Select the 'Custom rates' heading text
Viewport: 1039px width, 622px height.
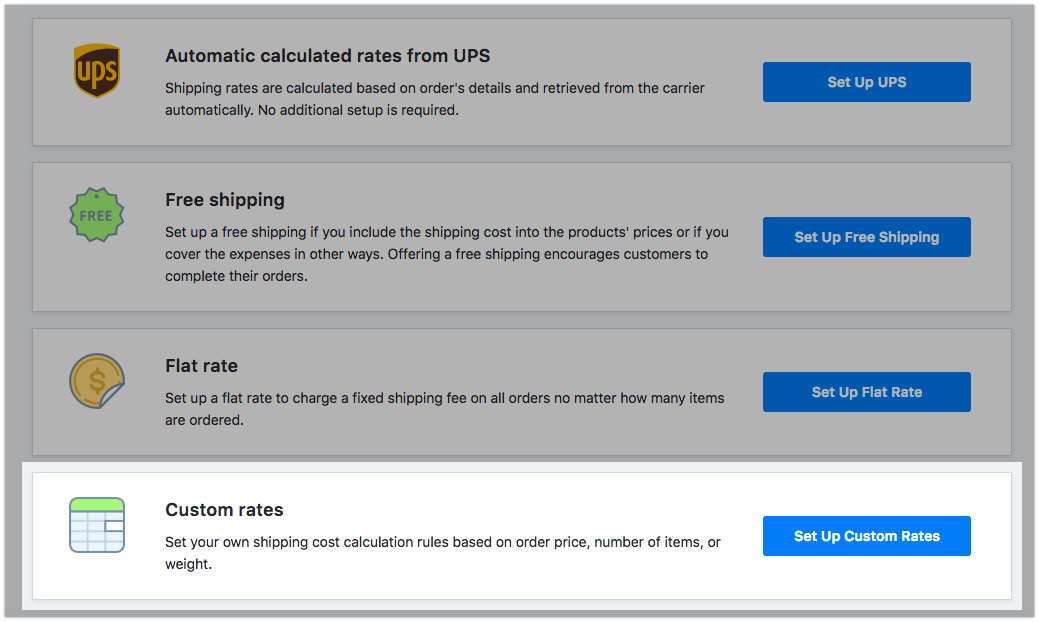pos(224,510)
